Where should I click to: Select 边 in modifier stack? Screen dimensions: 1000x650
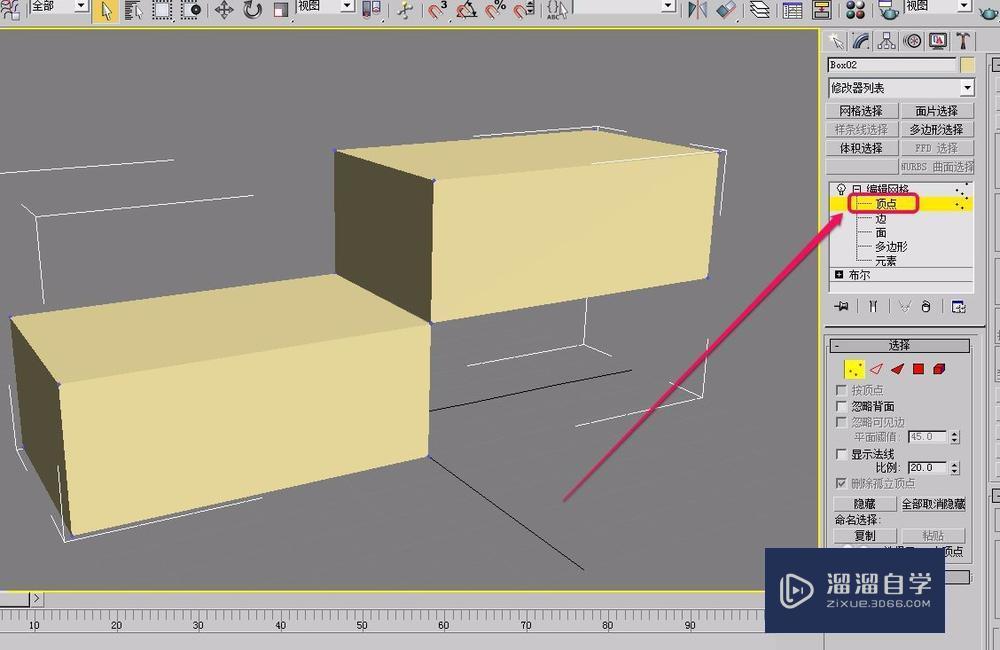point(881,218)
